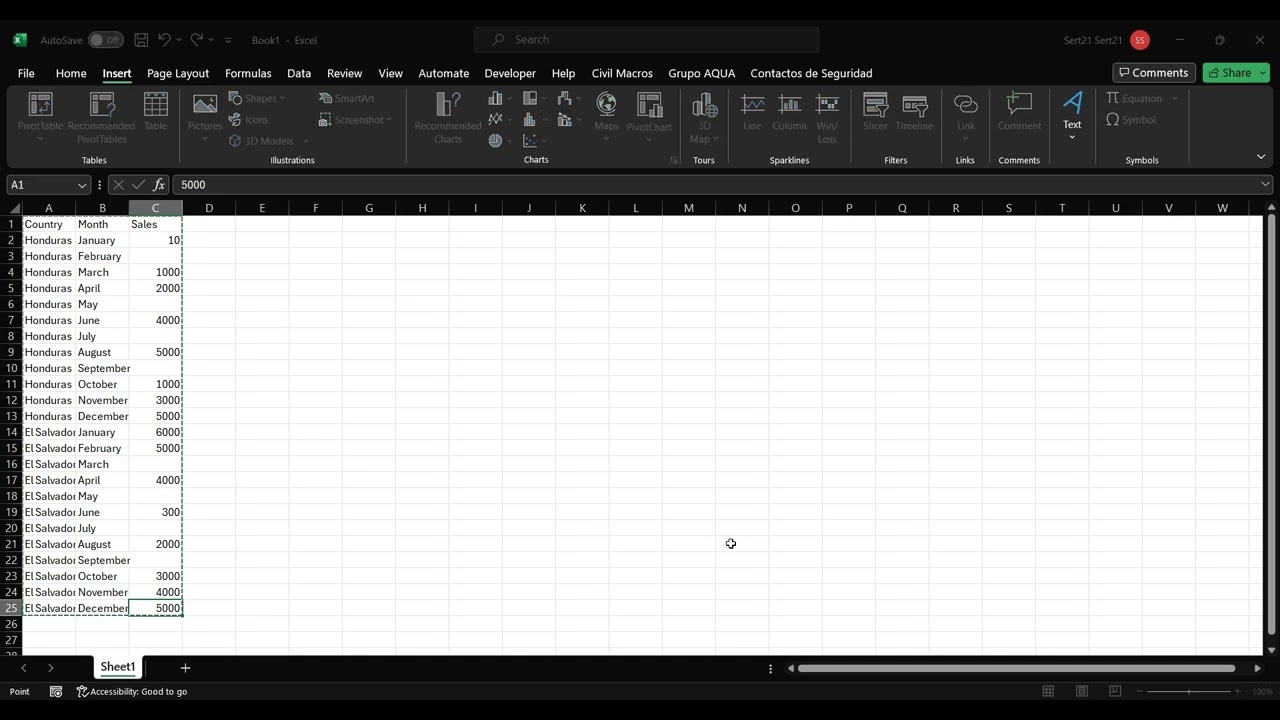
Task: Expand the 3D Models dropdown
Action: pyautogui.click(x=305, y=142)
